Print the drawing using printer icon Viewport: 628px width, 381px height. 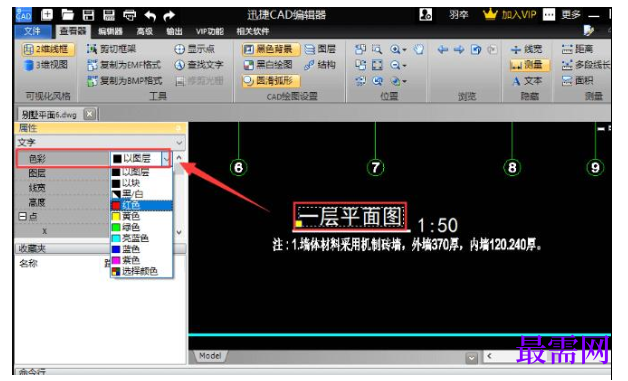tap(129, 15)
